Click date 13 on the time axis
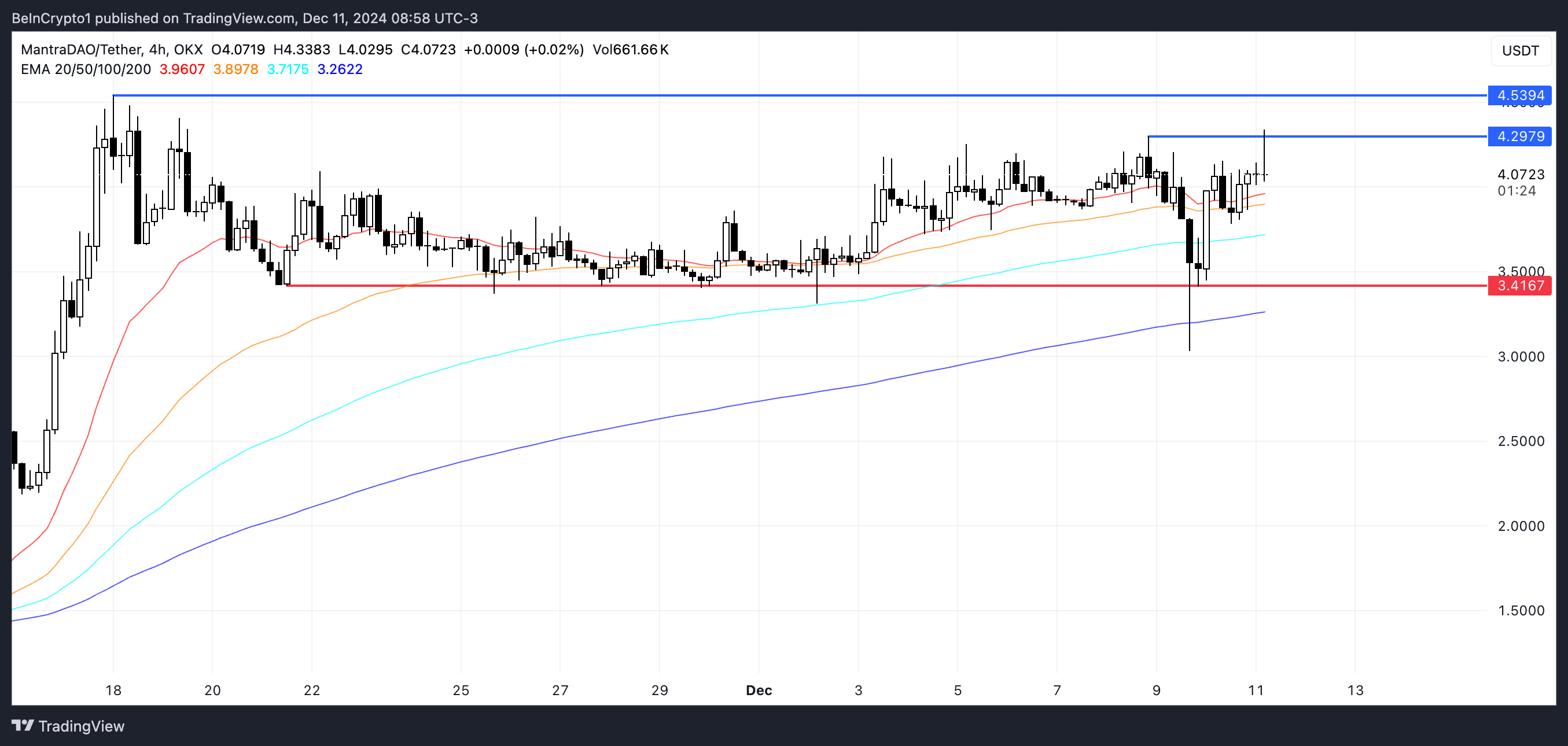The width and height of the screenshot is (1568, 746). [x=1355, y=690]
